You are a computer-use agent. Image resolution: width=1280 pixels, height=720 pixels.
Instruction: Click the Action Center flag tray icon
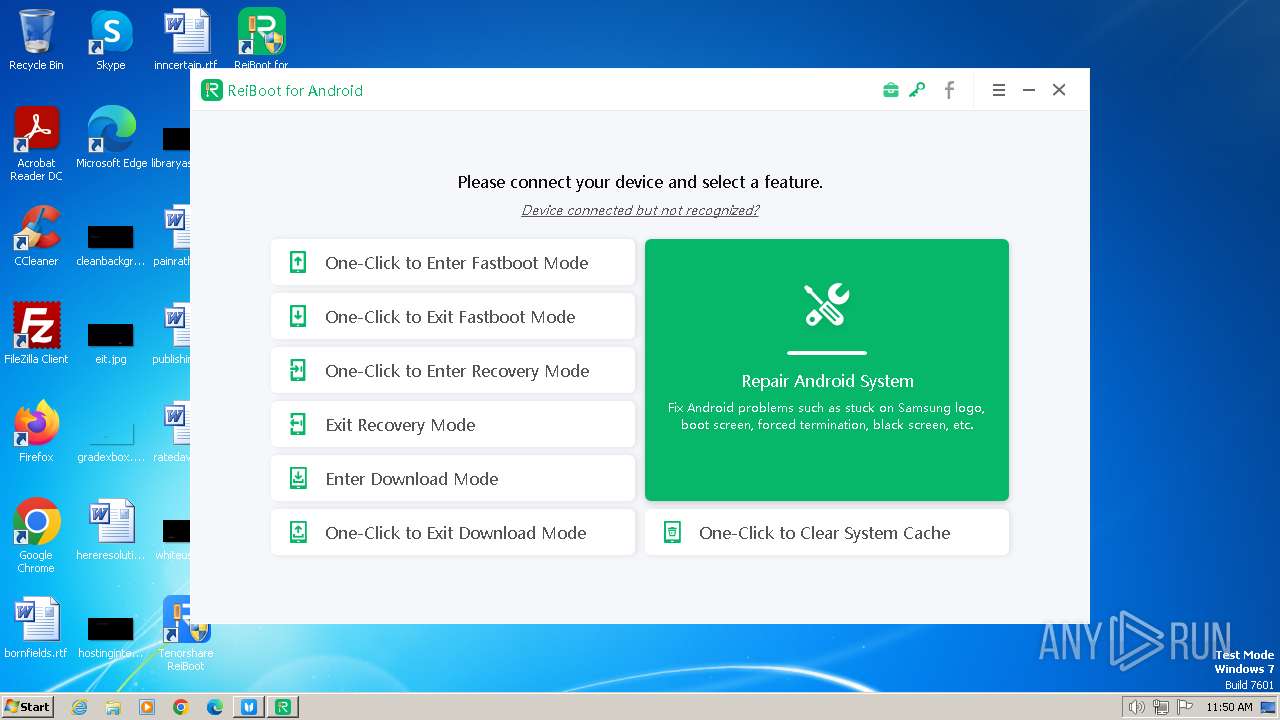tap(1185, 707)
